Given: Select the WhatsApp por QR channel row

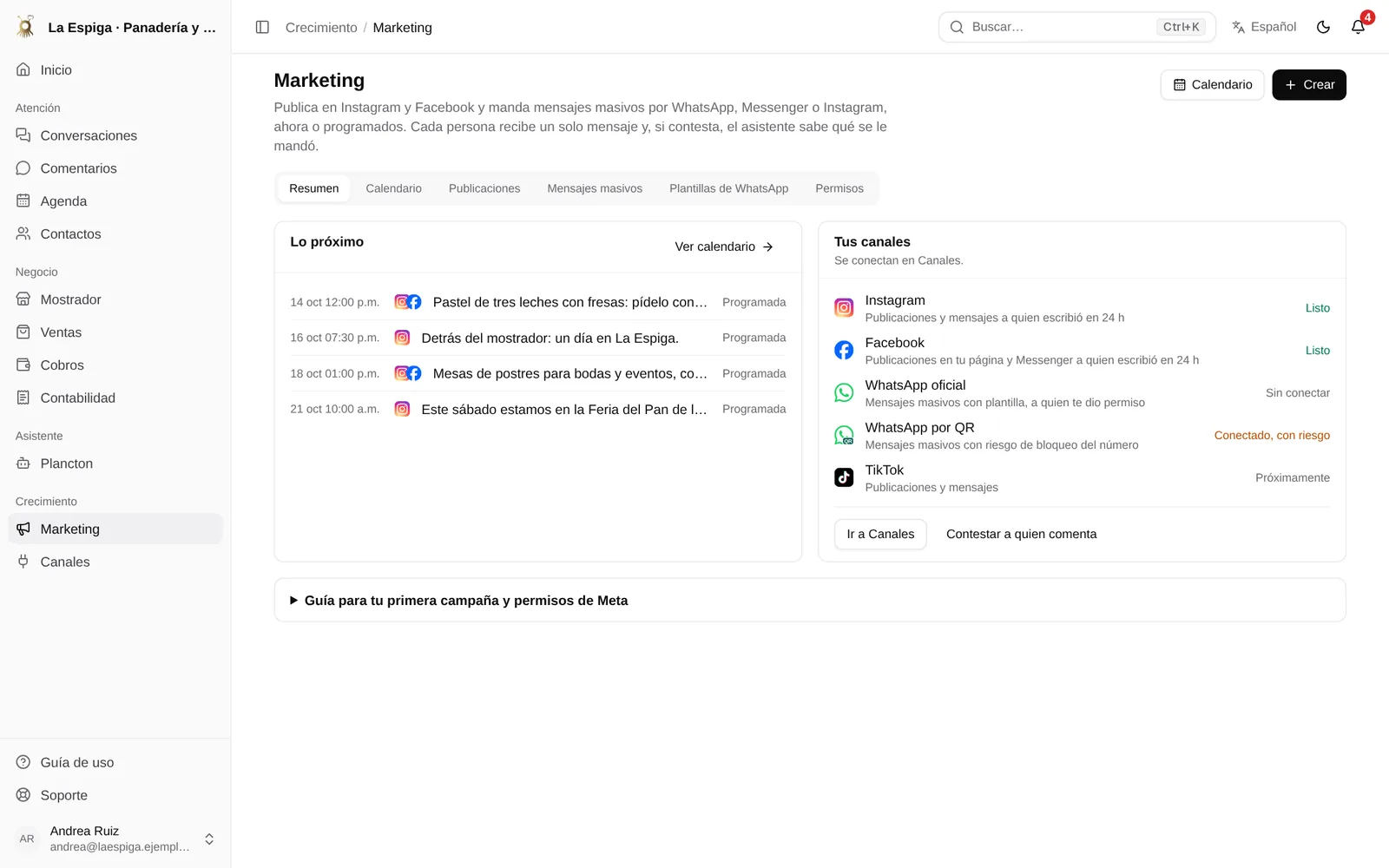Looking at the screenshot, I should click(1082, 436).
